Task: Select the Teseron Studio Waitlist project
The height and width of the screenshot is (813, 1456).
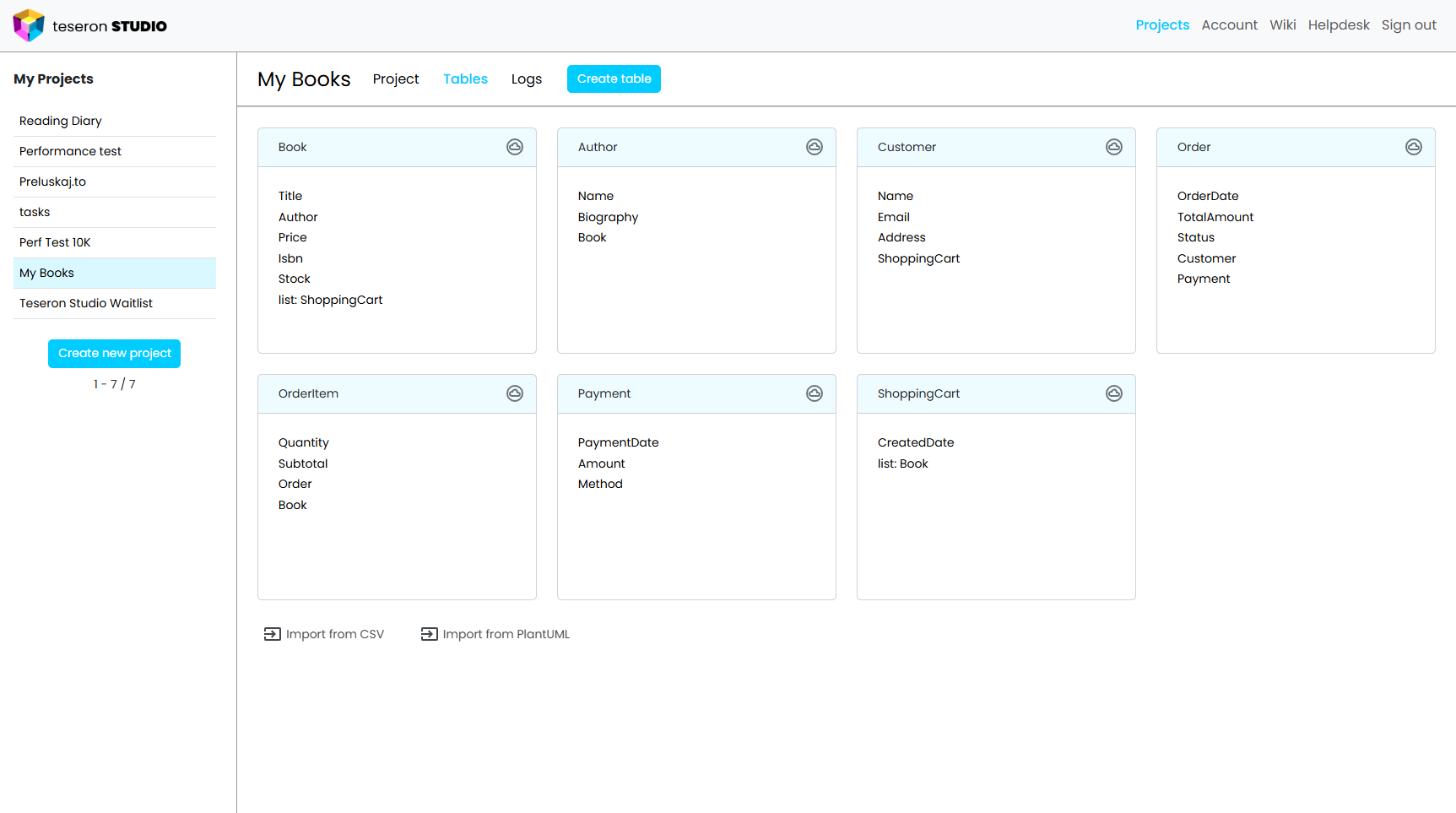Action: pos(115,304)
